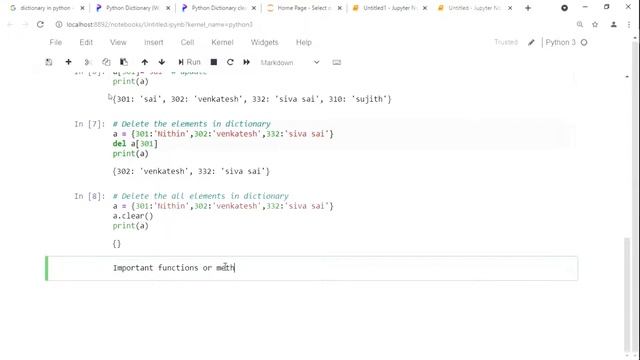Open the Insert menu
Viewport: 640px width, 360px height.
click(153, 42)
